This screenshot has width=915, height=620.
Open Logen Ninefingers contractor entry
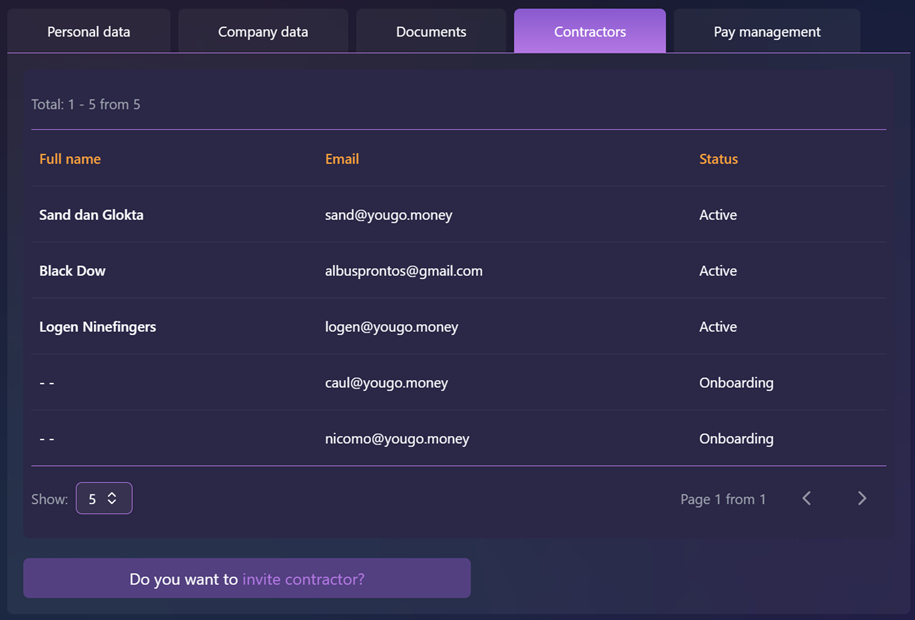97,327
